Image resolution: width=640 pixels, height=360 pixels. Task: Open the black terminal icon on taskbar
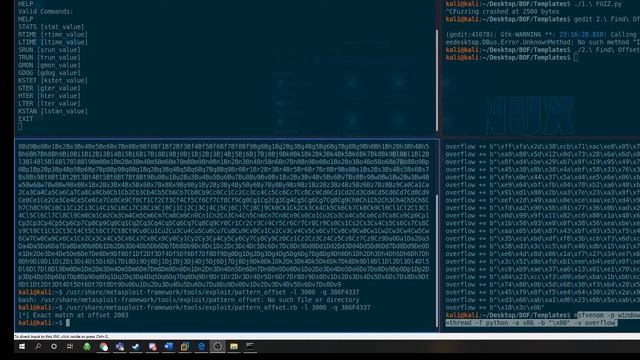(x=250, y=347)
